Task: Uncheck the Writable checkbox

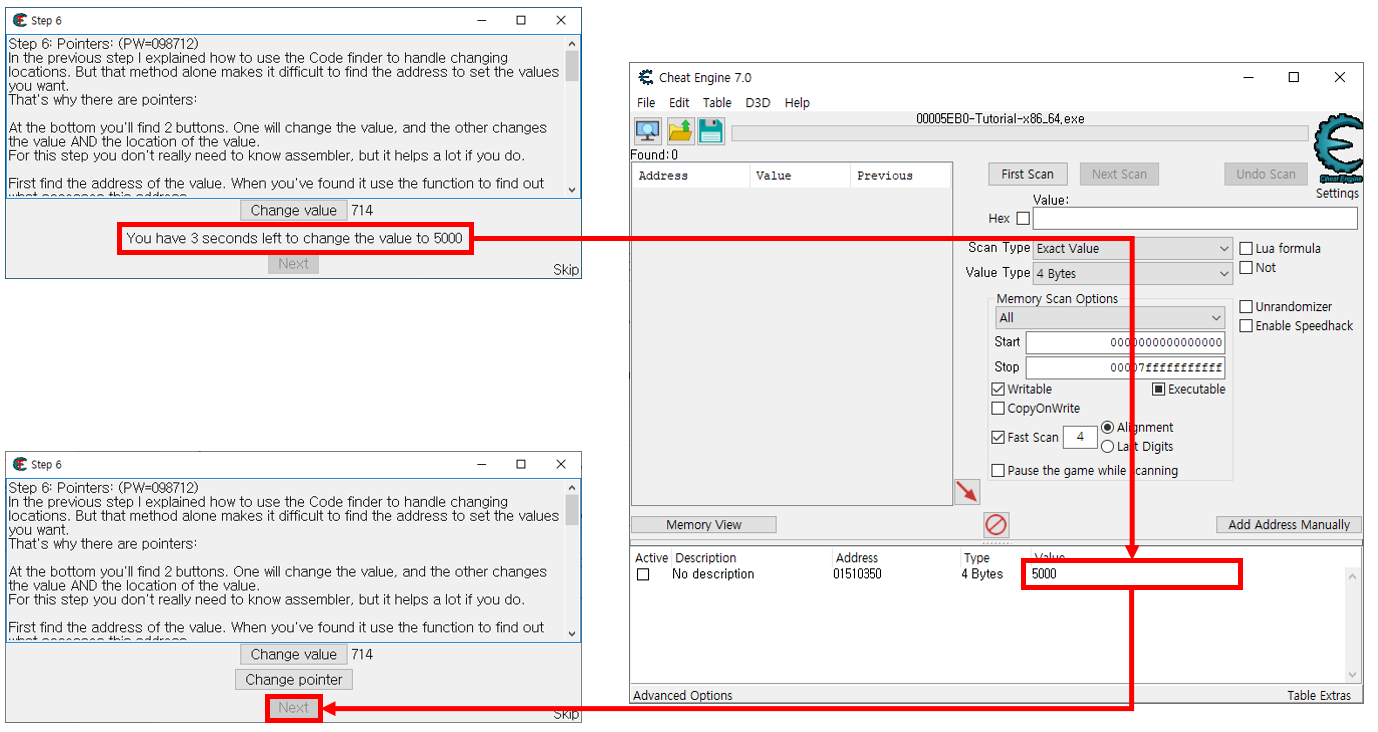Action: 998,389
